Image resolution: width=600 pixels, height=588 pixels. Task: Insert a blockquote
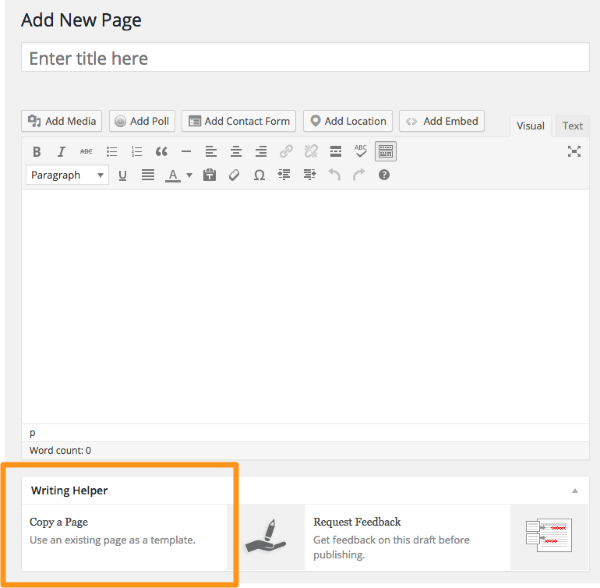(x=161, y=151)
